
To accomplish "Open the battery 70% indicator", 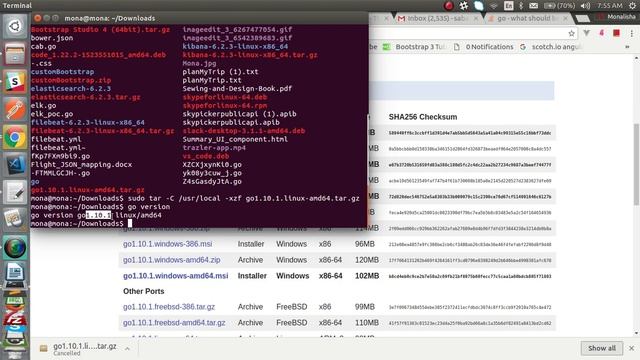I will [x=559, y=5].
